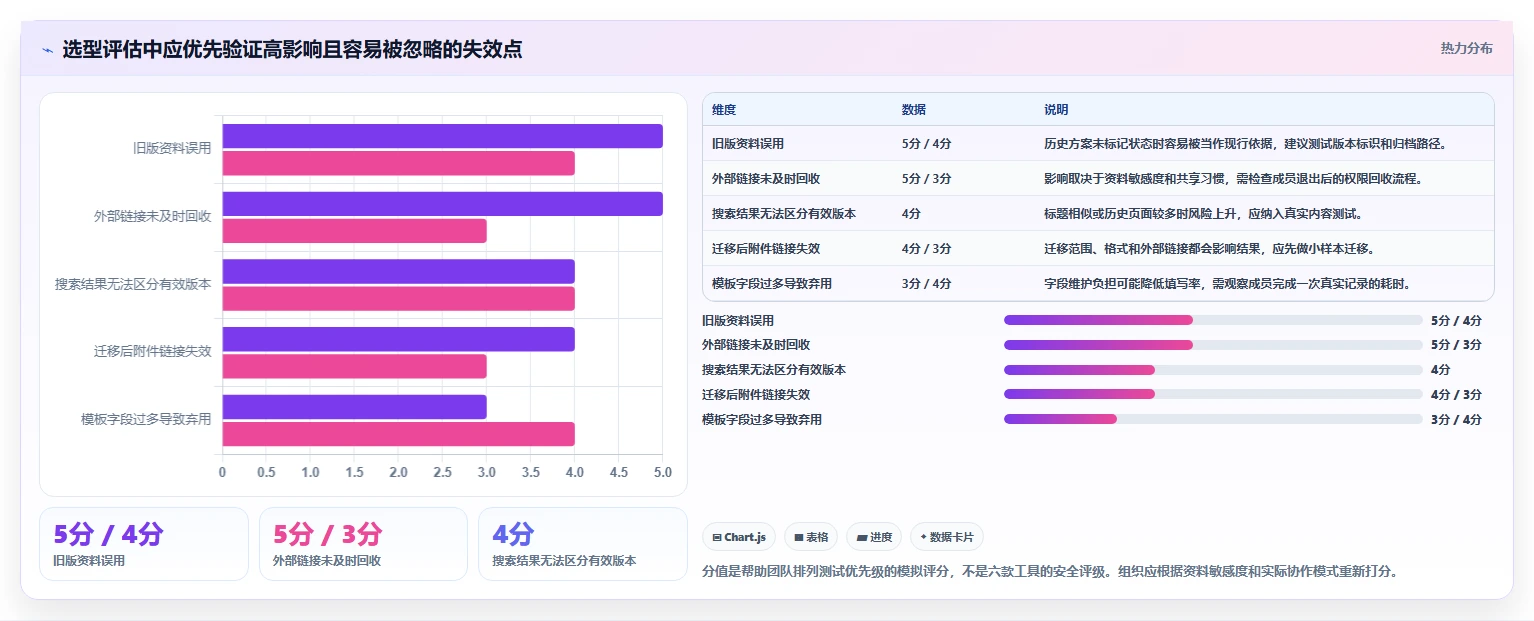Click the pink chart bar for 搜索结果无法区分有效版本
Image resolution: width=1534 pixels, height=621 pixels.
coord(398,298)
